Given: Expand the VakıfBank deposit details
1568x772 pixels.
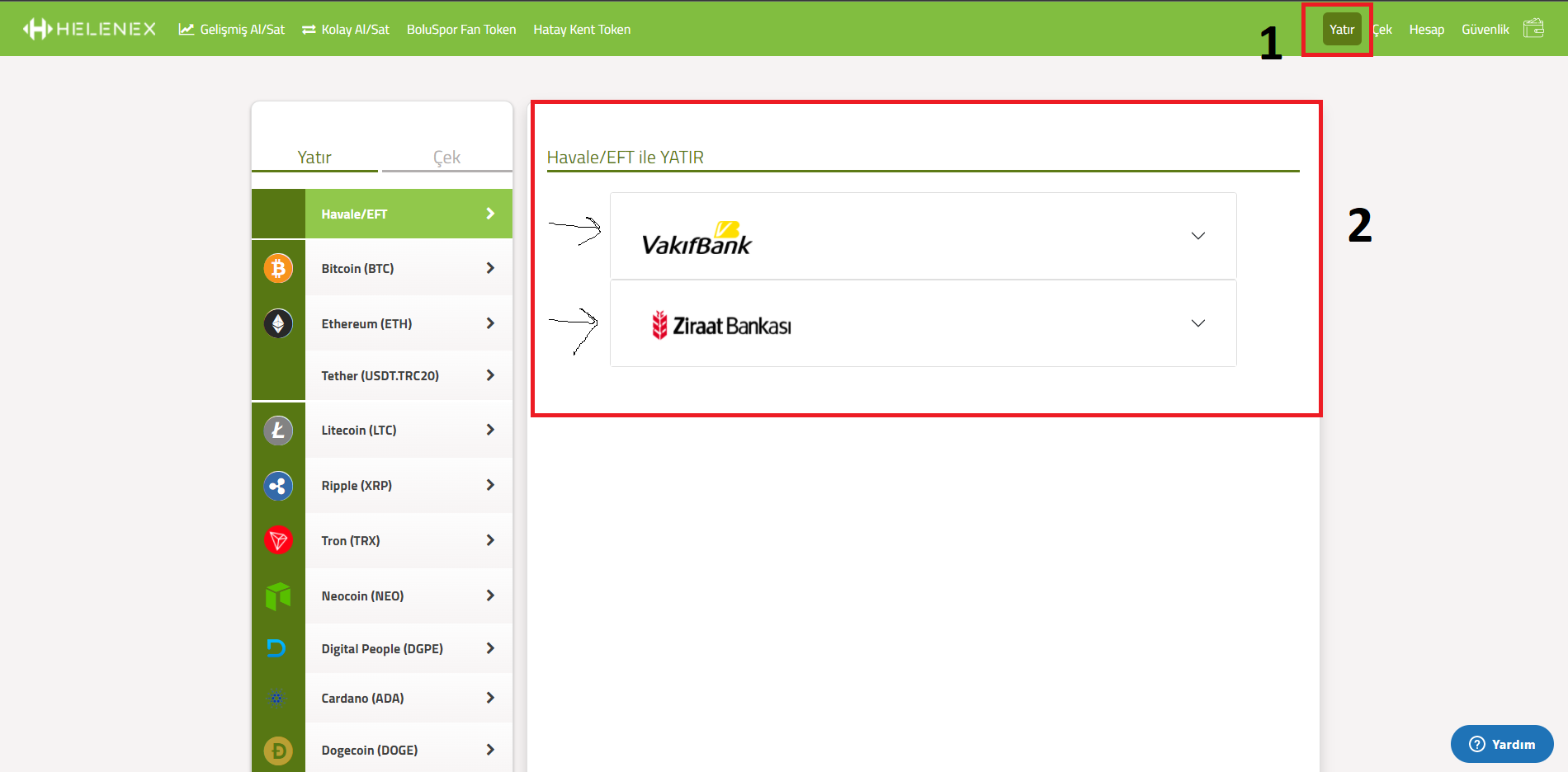Looking at the screenshot, I should [x=1198, y=236].
